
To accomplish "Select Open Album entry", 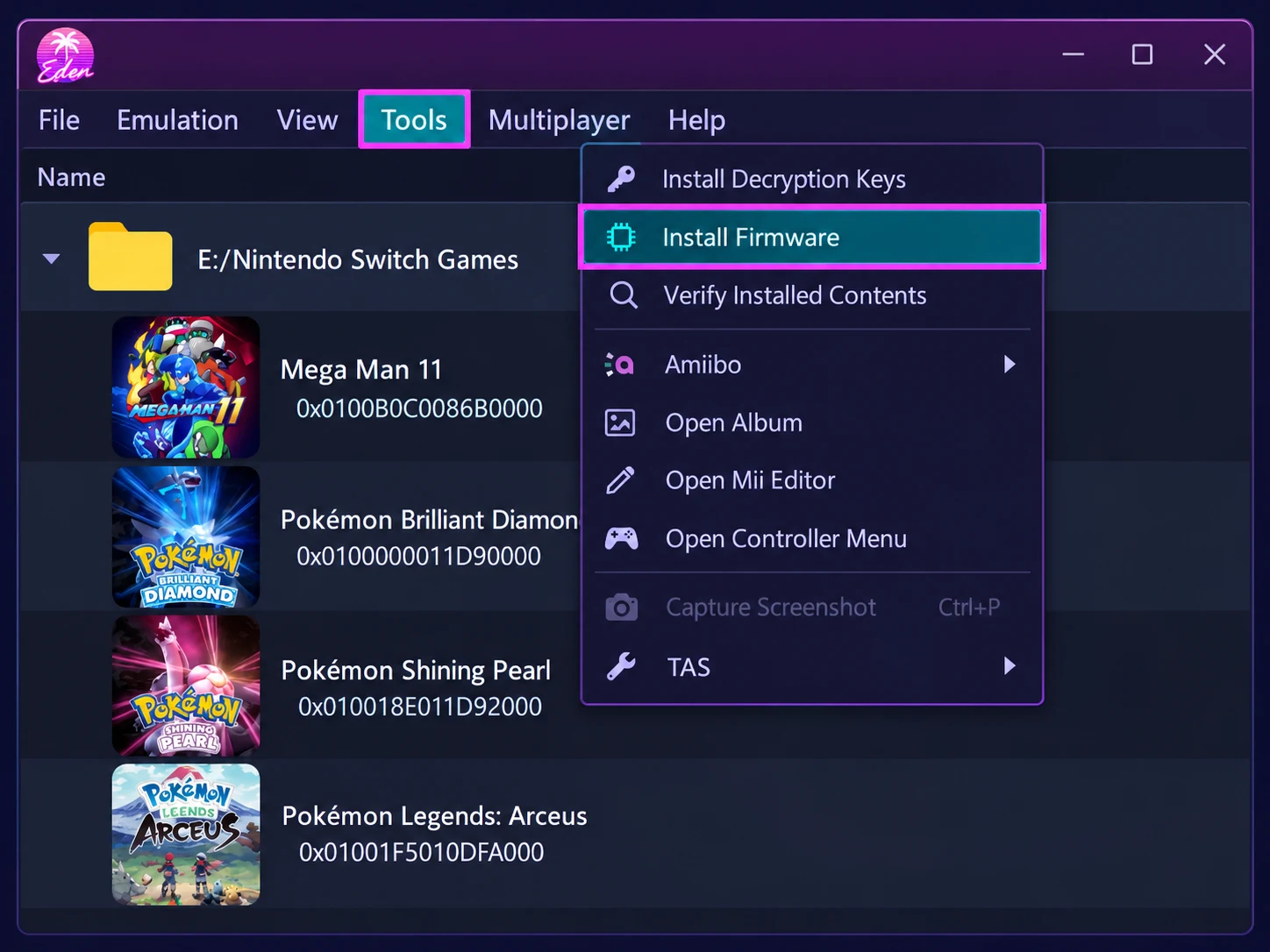I will [x=812, y=423].
